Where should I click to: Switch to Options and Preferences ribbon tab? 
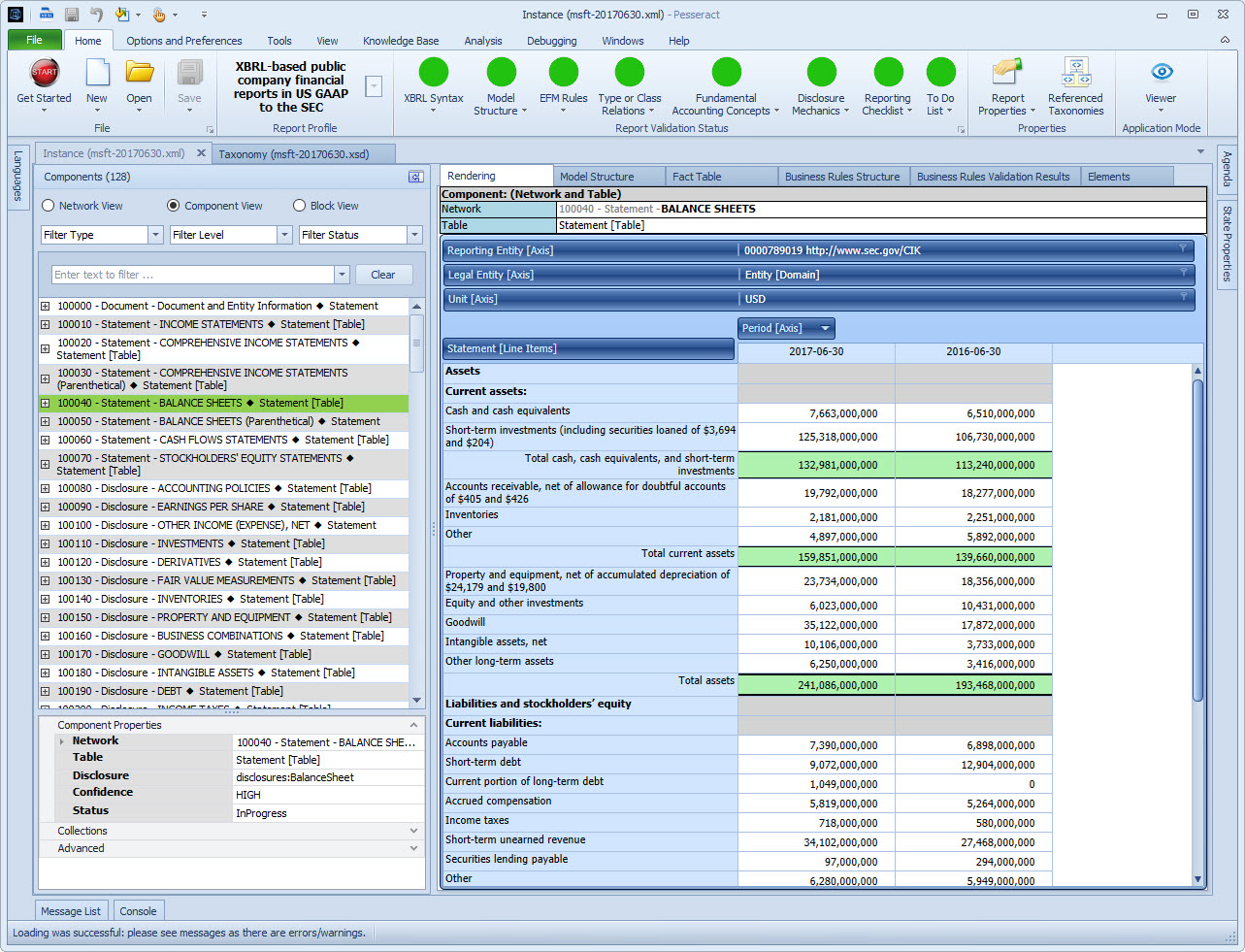184,41
